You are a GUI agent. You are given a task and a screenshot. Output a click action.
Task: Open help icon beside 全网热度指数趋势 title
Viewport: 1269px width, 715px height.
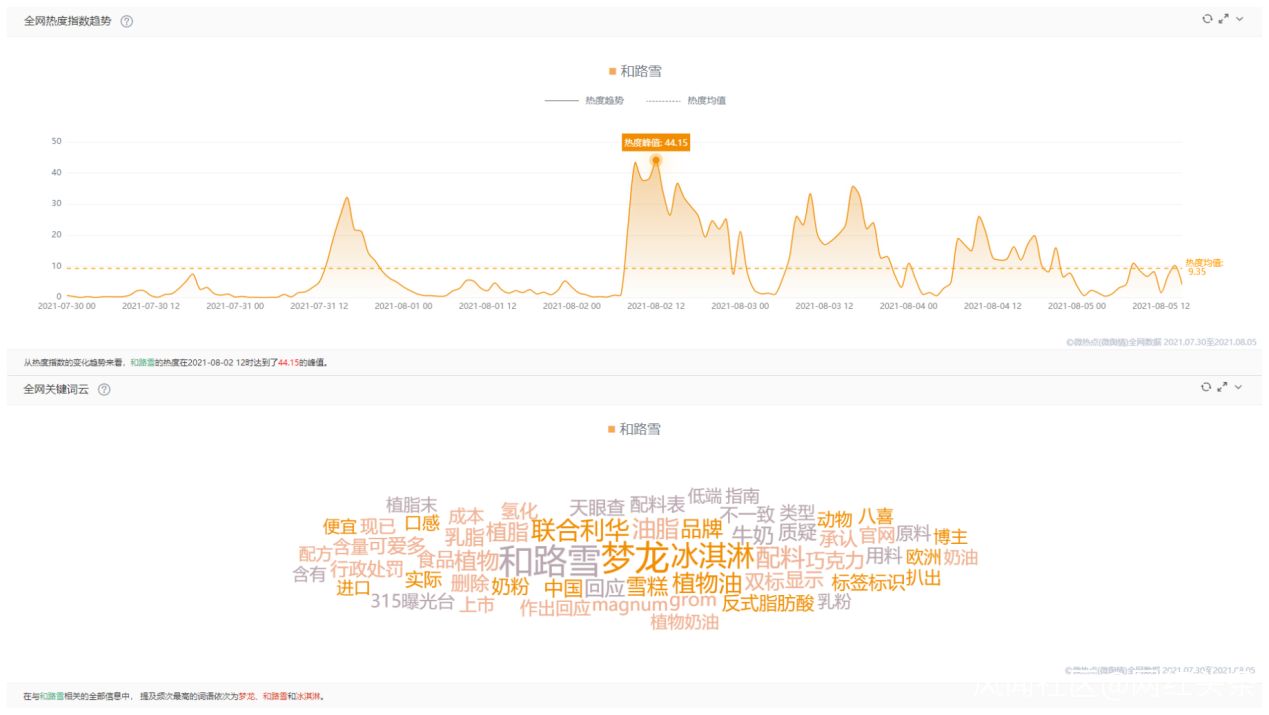coord(127,21)
